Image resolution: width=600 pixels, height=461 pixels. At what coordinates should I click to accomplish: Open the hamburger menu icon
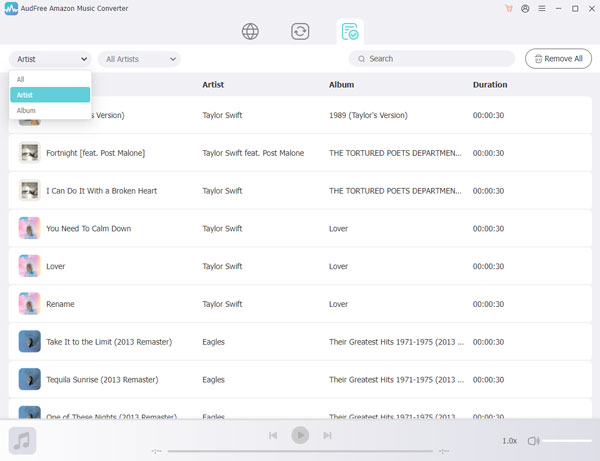coord(542,8)
